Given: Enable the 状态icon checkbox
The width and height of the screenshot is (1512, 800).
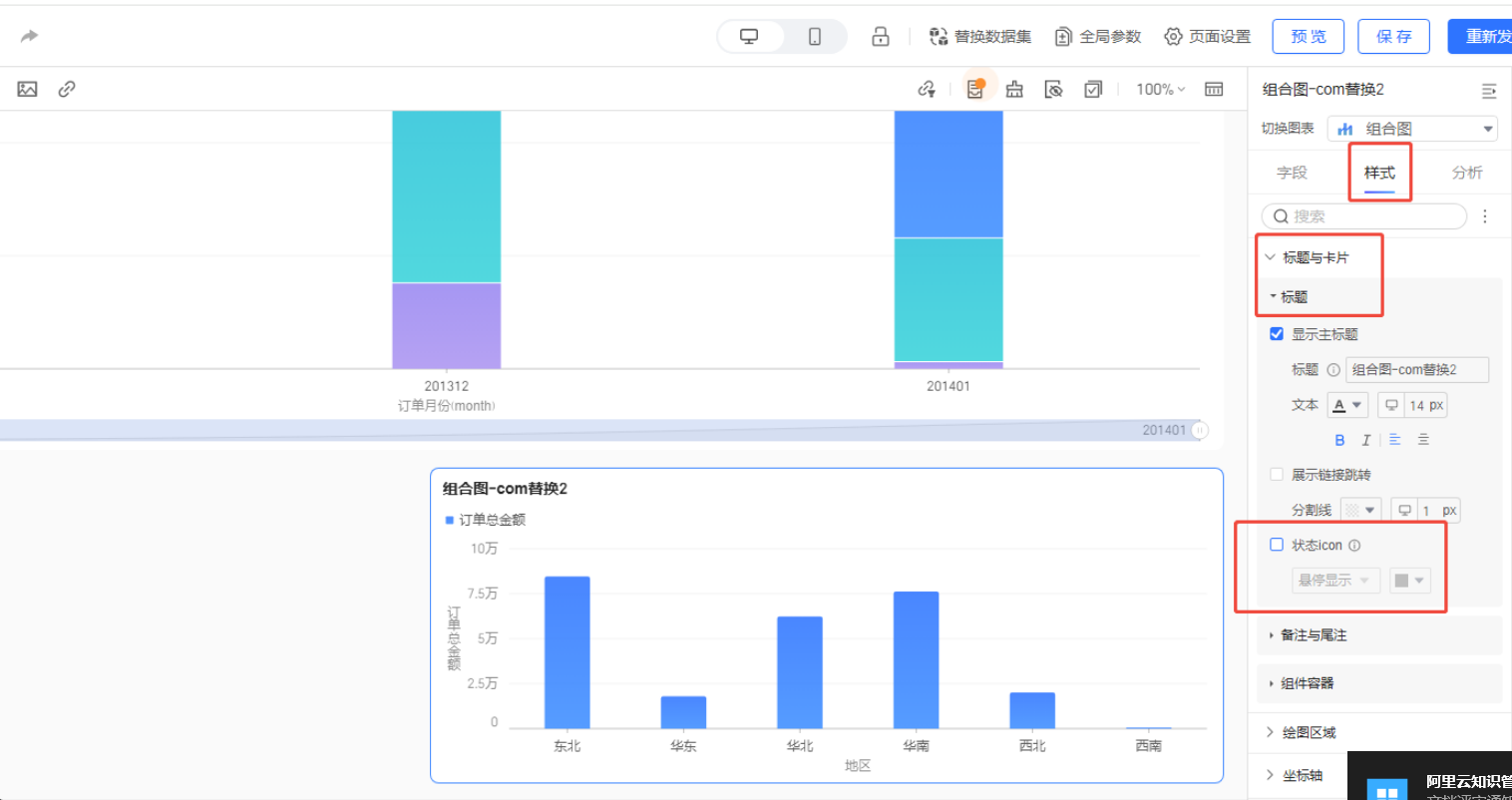Looking at the screenshot, I should pyautogui.click(x=1277, y=545).
